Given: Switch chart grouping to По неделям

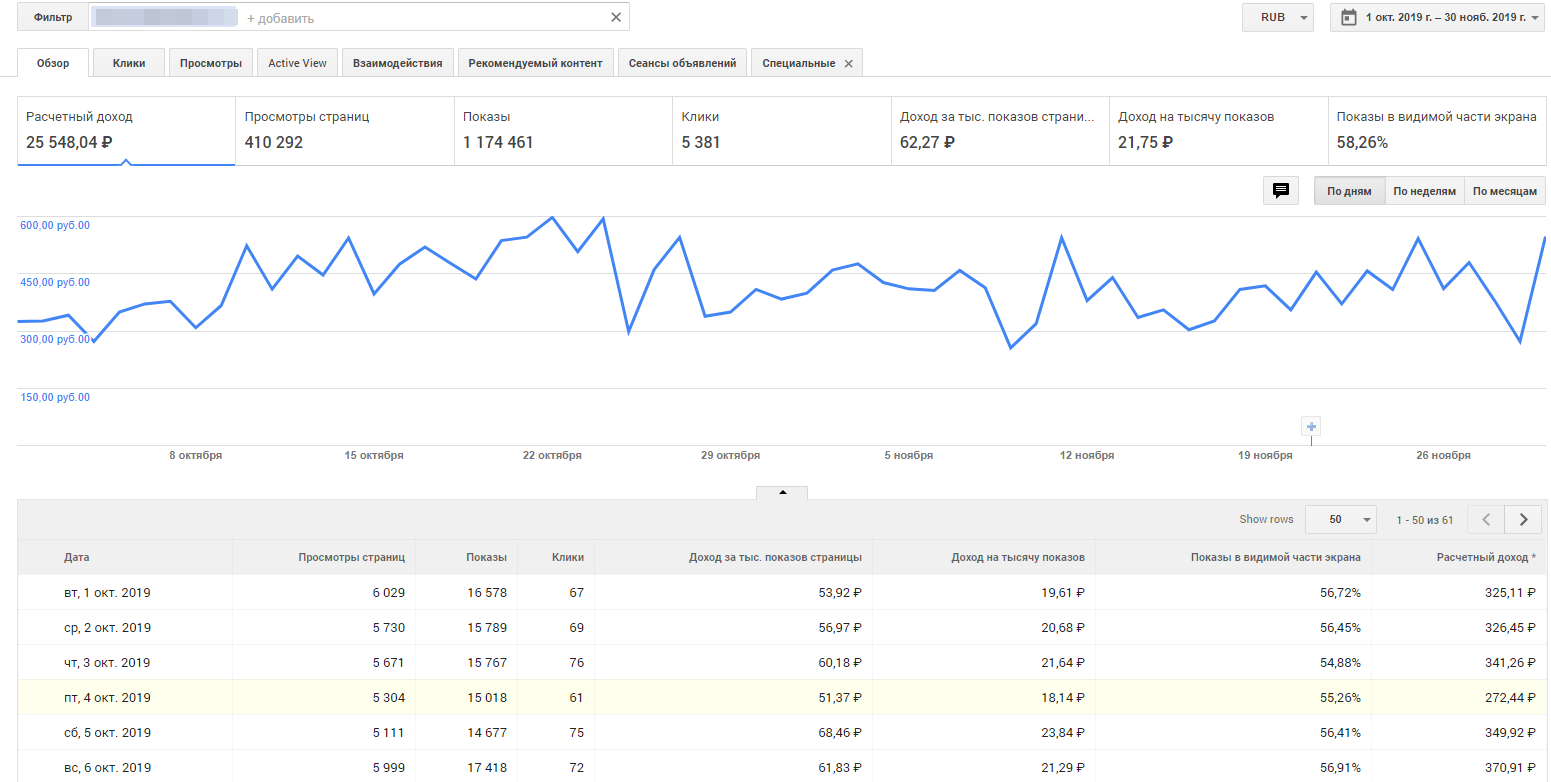Looking at the screenshot, I should pos(1424,191).
